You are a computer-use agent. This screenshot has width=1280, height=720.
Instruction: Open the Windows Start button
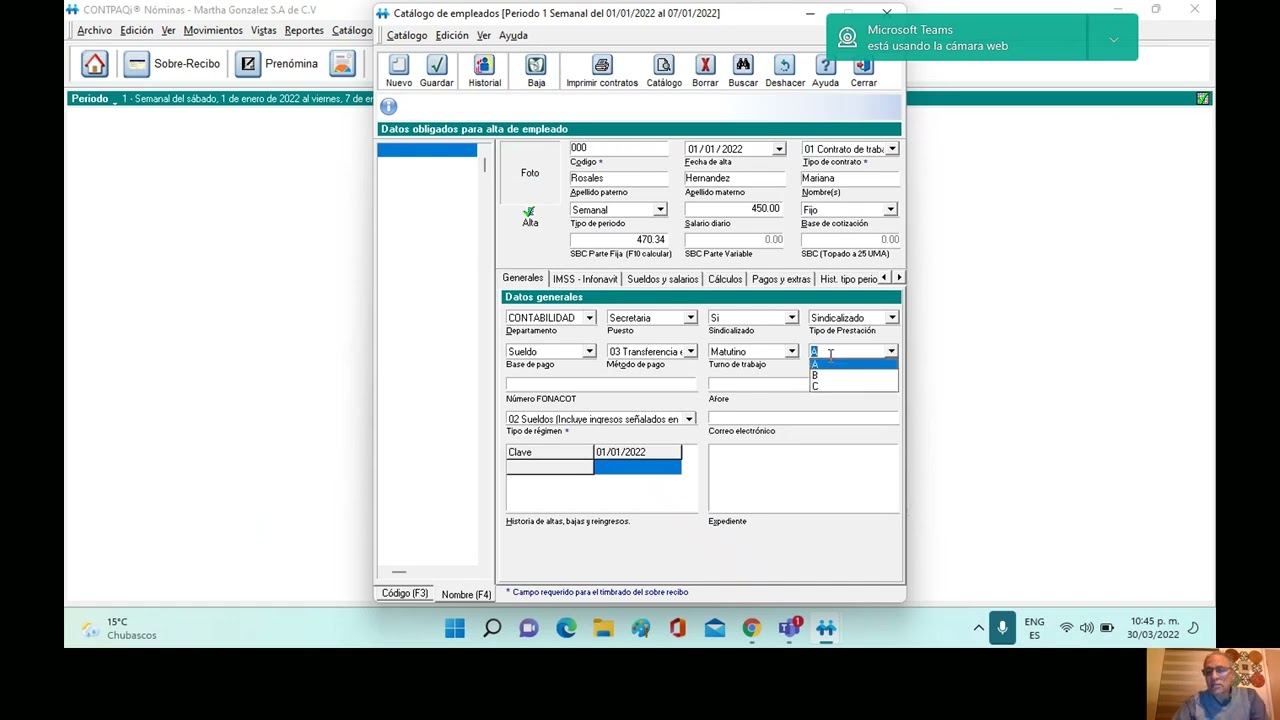455,628
